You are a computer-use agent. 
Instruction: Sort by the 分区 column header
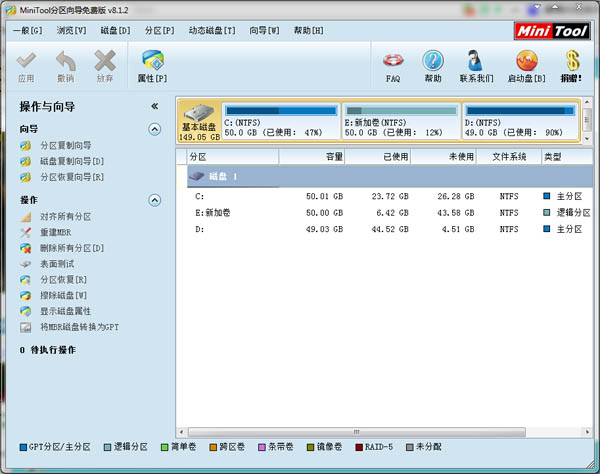tap(233, 157)
